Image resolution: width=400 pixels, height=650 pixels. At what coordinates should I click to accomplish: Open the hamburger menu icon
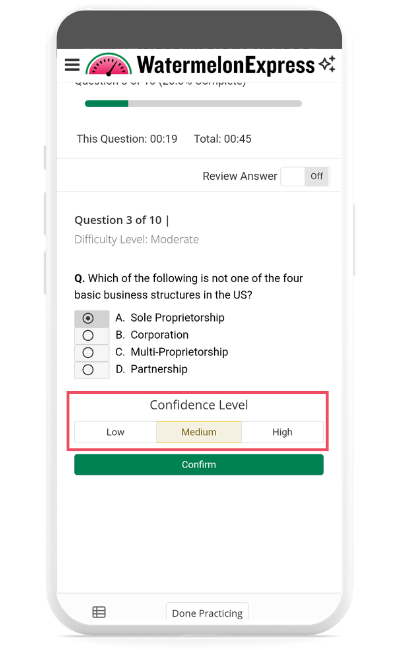tap(72, 65)
